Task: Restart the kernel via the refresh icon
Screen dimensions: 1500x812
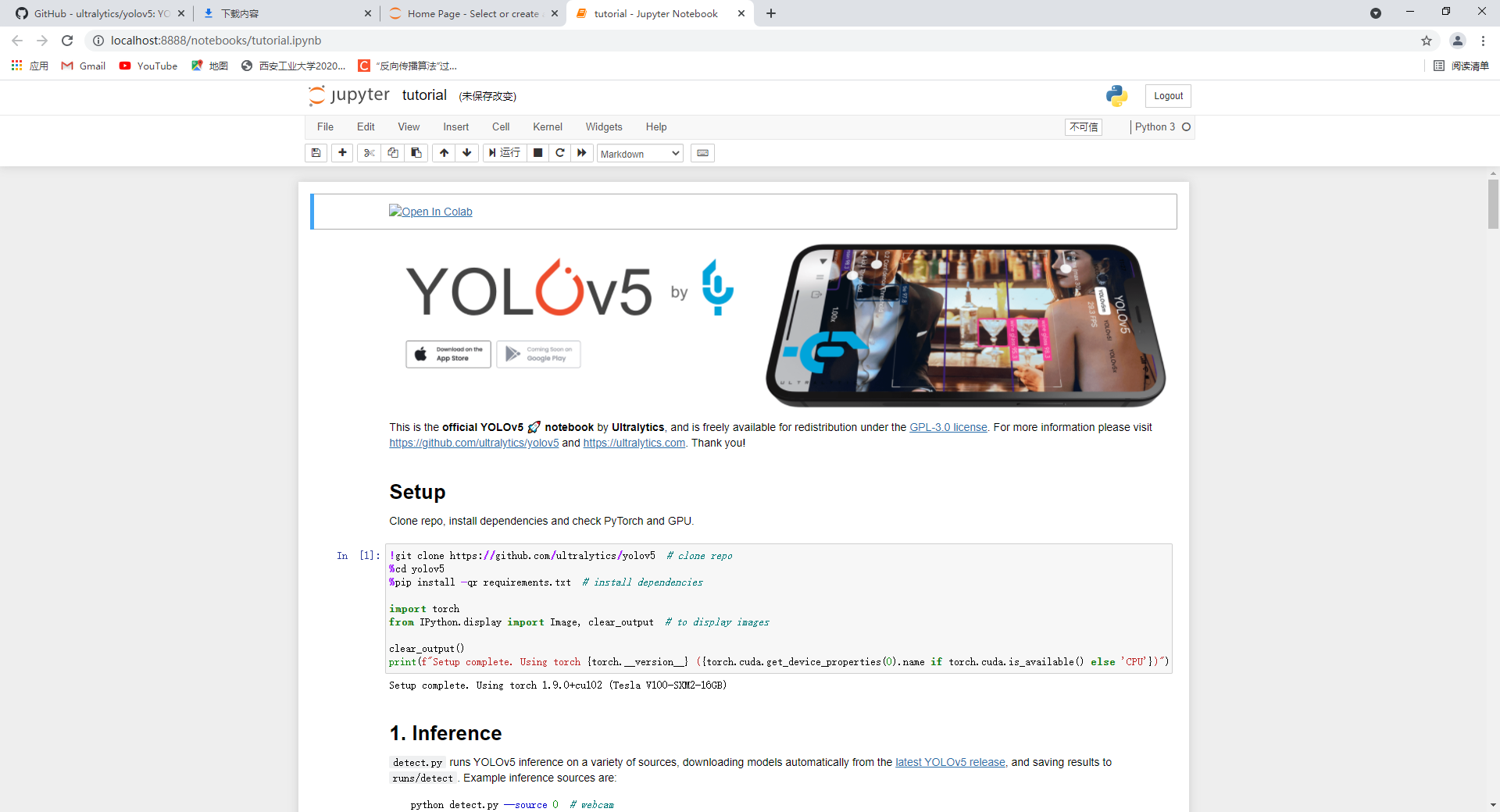Action: pos(560,153)
